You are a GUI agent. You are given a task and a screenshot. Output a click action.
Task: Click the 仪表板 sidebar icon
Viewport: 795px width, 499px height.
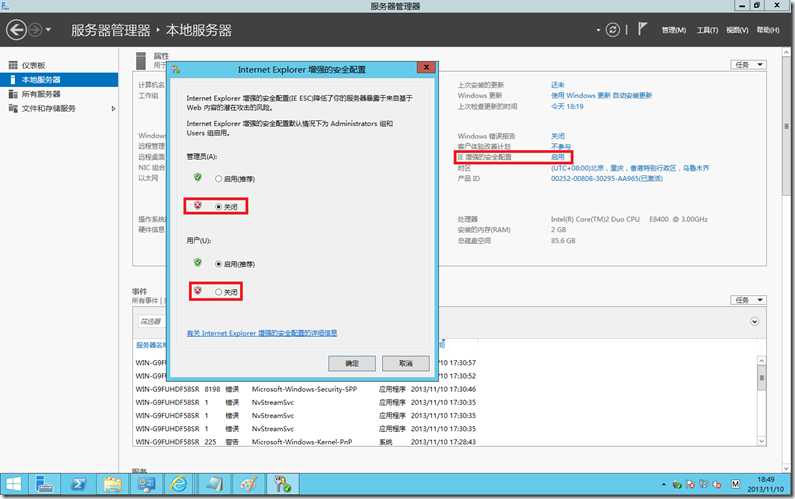point(13,65)
